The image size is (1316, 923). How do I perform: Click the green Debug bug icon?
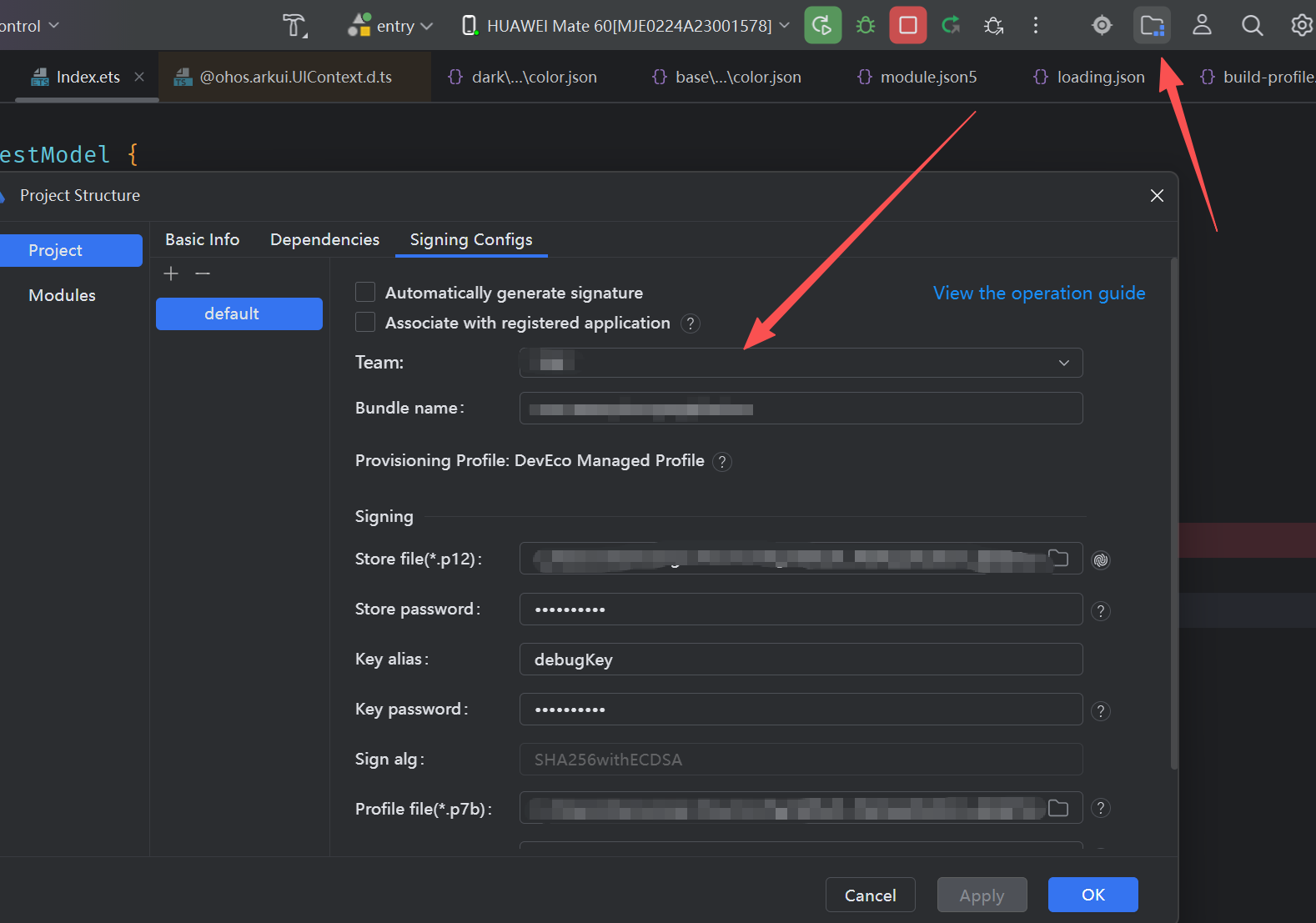click(x=866, y=25)
